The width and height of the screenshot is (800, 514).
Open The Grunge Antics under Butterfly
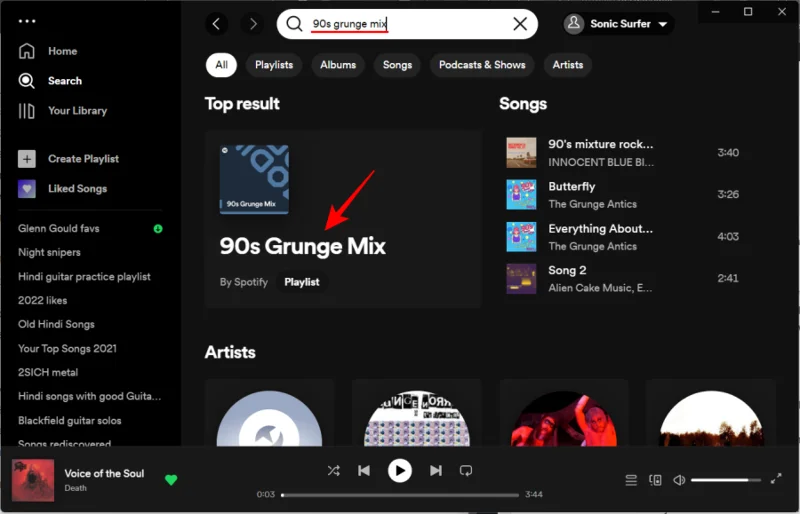pyautogui.click(x=592, y=204)
